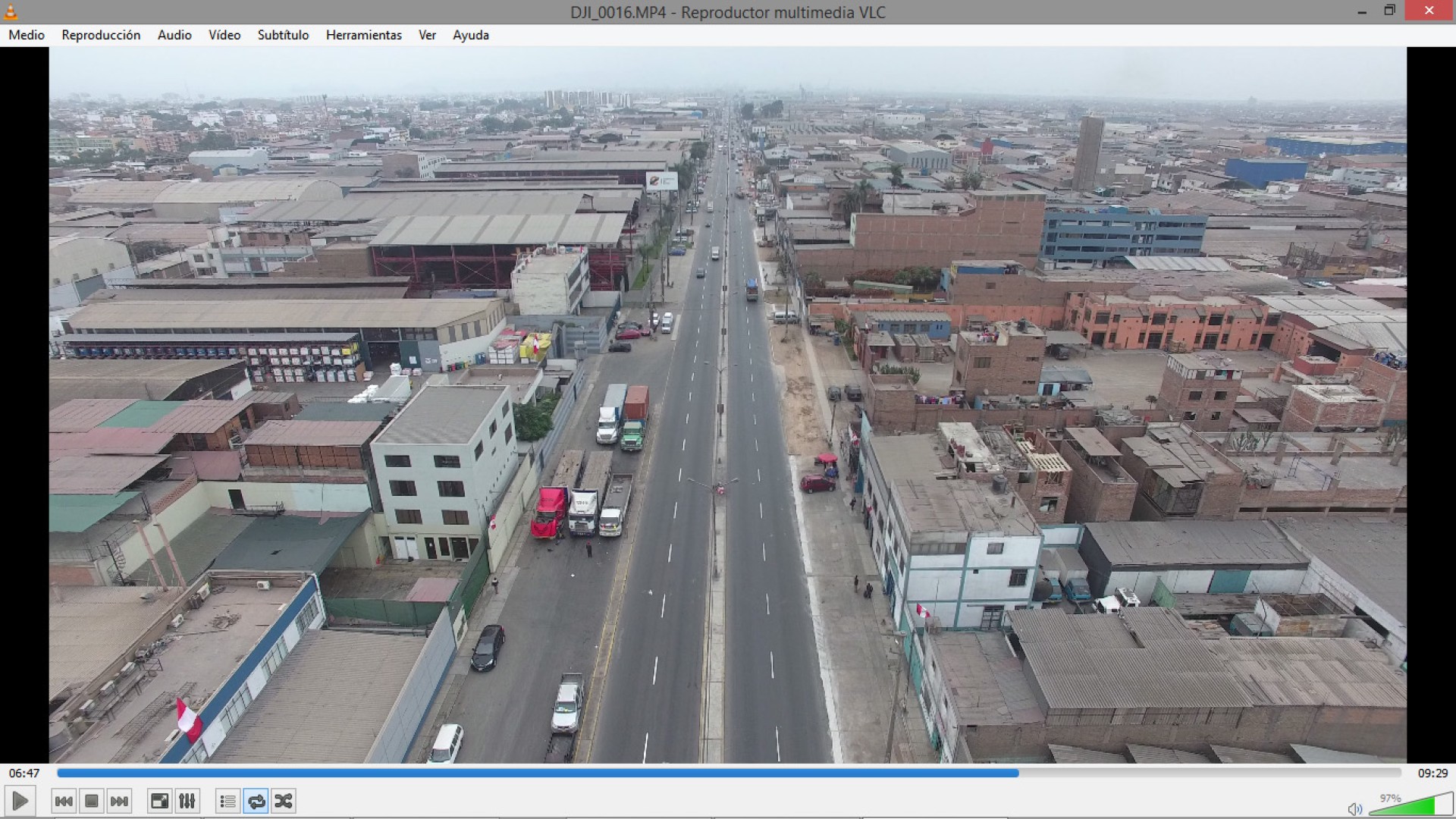Open the Ver menu
Image resolution: width=1456 pixels, height=819 pixels.
coord(427,35)
